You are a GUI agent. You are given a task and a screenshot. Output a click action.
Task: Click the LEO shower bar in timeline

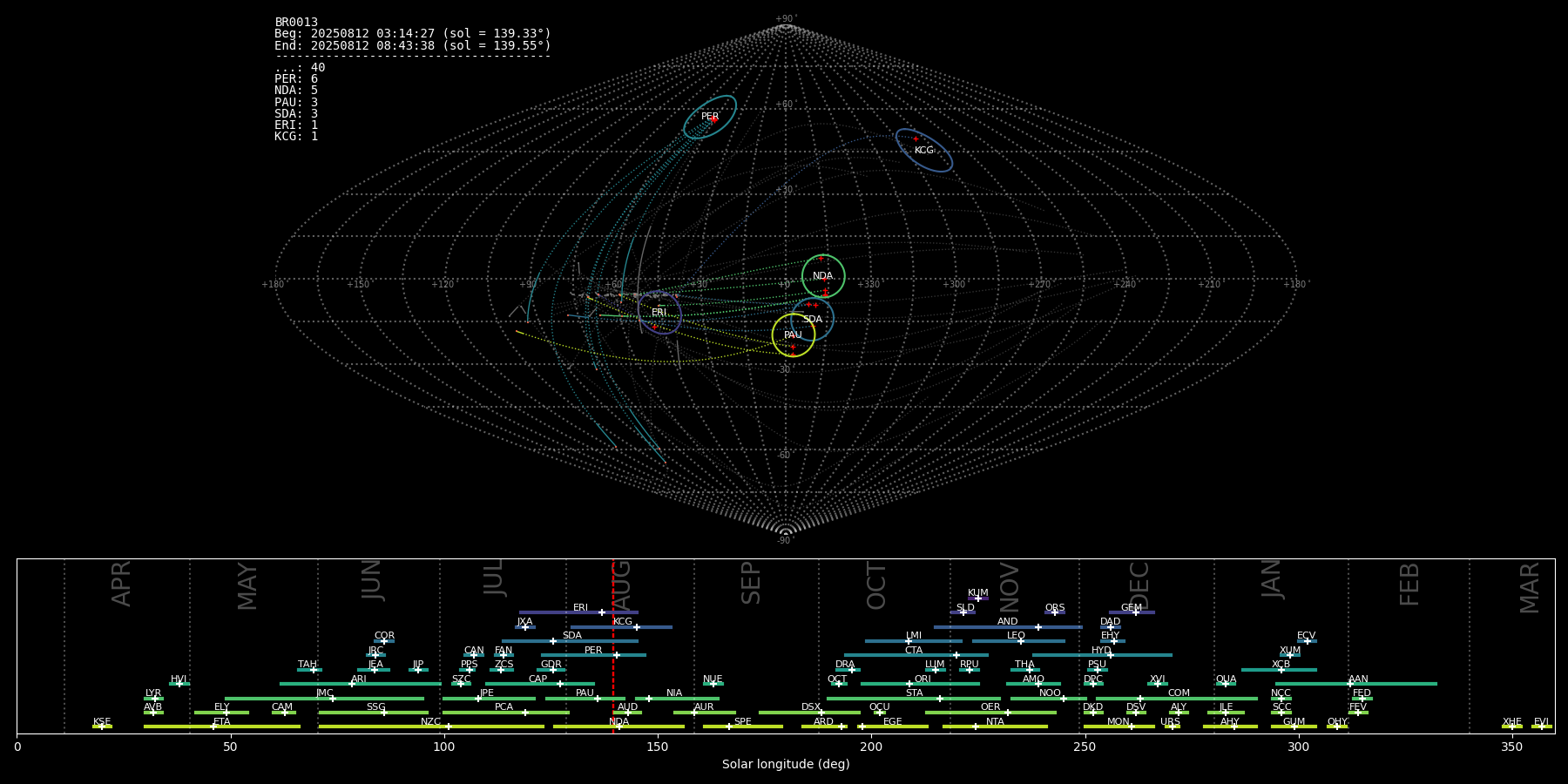click(1018, 641)
